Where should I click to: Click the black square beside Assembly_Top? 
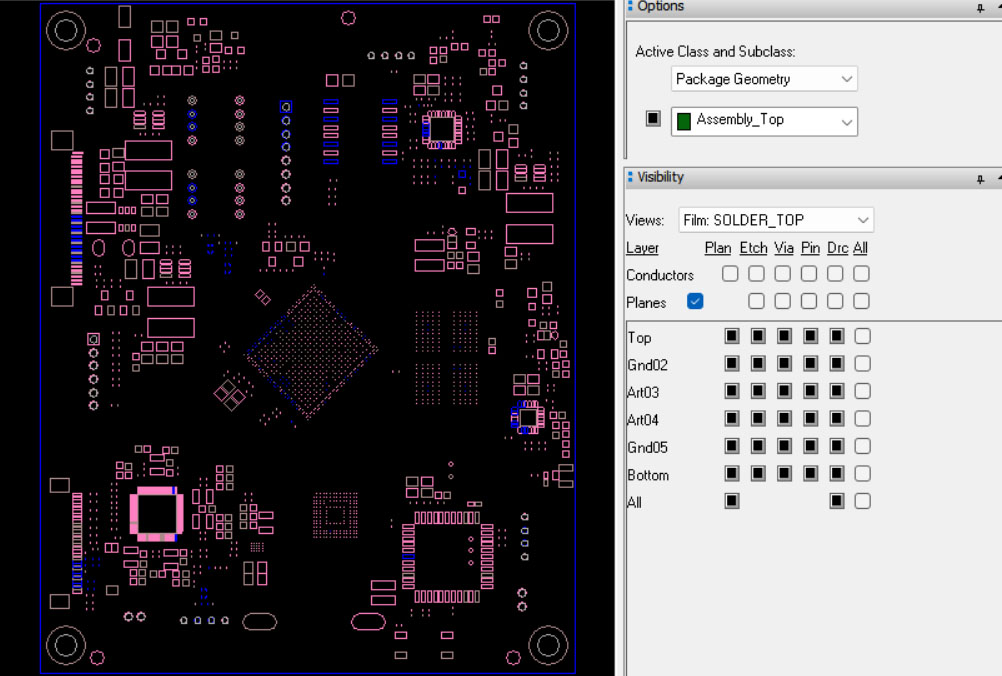tap(653, 119)
